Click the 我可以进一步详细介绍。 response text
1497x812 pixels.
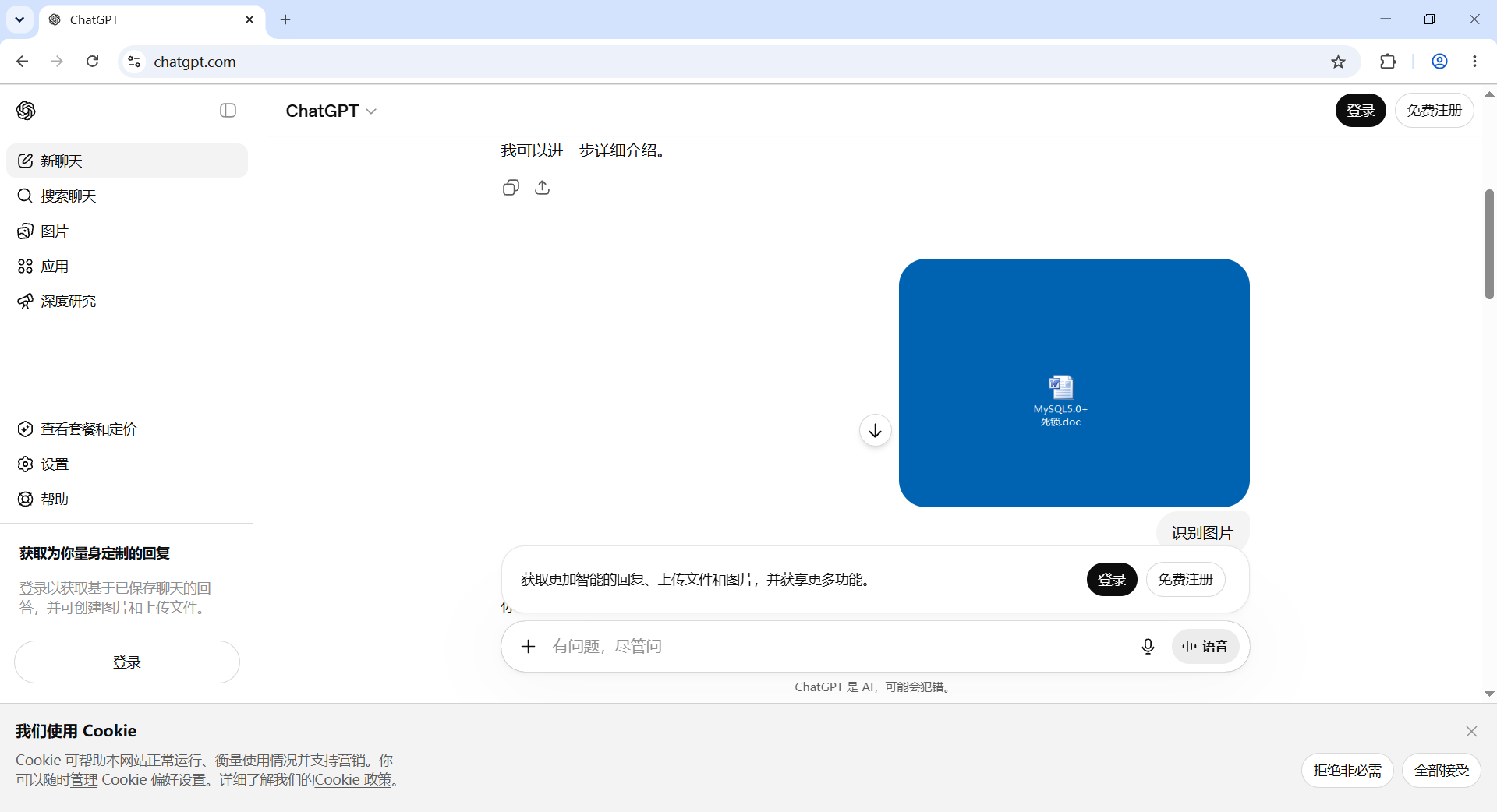(585, 150)
